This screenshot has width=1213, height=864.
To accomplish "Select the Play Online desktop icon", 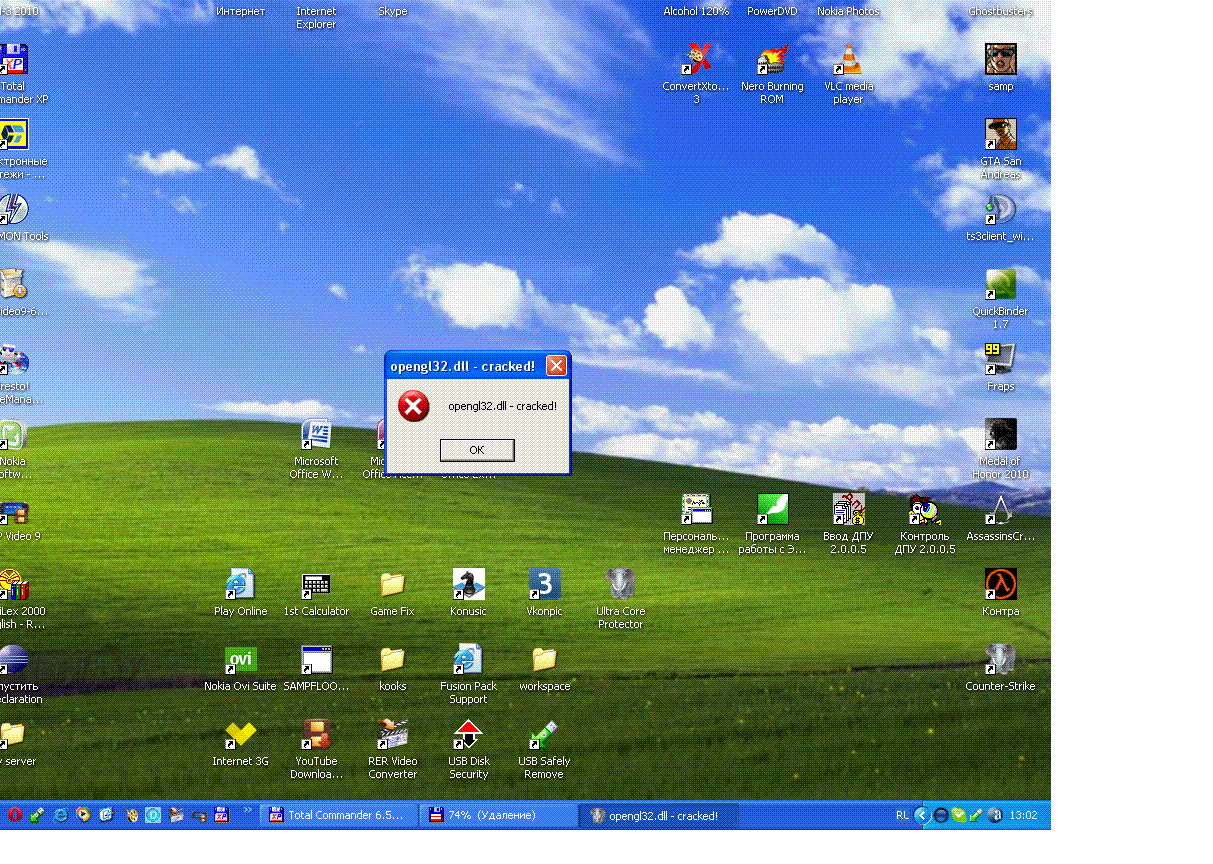I will point(241,593).
